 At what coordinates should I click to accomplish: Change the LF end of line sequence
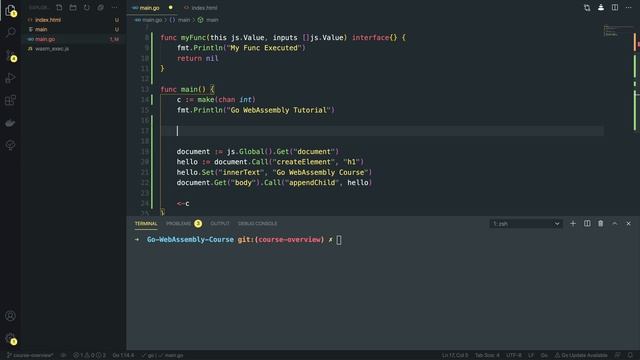coord(531,355)
